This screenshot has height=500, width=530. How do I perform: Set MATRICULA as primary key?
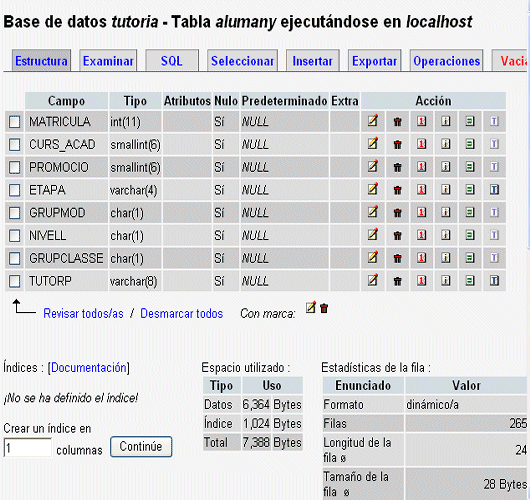421,121
